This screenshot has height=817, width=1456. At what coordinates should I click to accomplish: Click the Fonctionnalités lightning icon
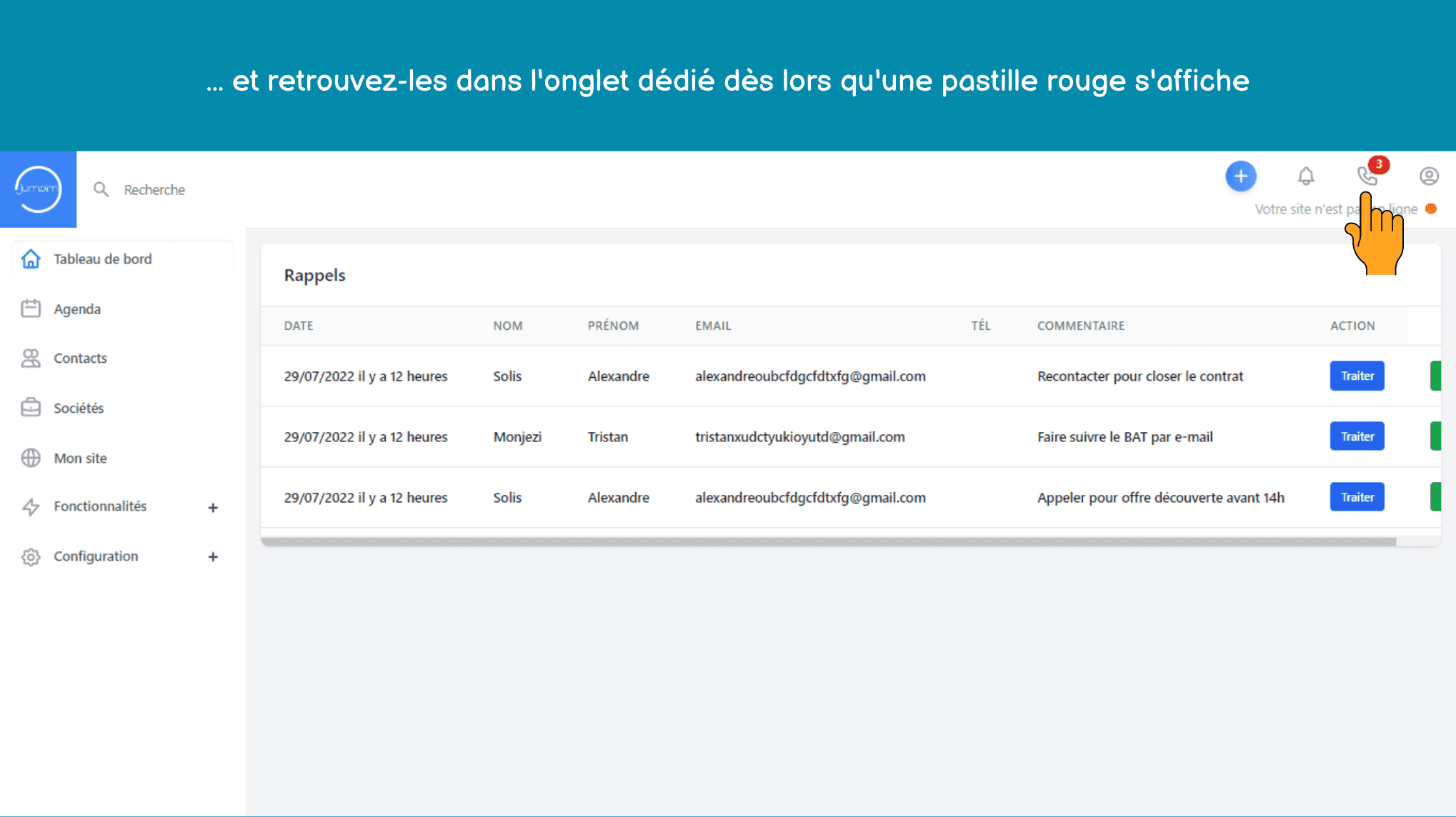(x=31, y=506)
